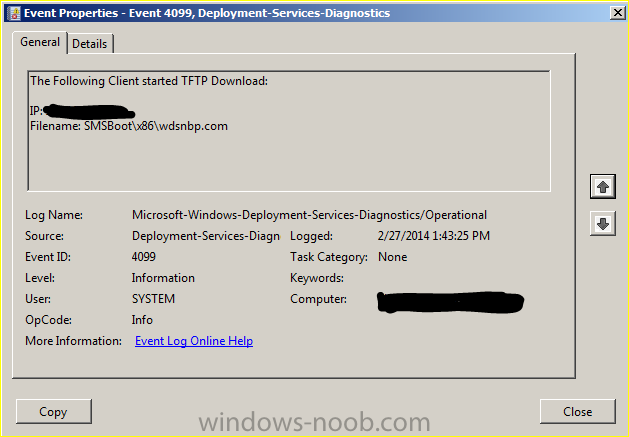Viewport: 629px width, 437px height.
Task: Click the Copy button
Action: click(54, 412)
